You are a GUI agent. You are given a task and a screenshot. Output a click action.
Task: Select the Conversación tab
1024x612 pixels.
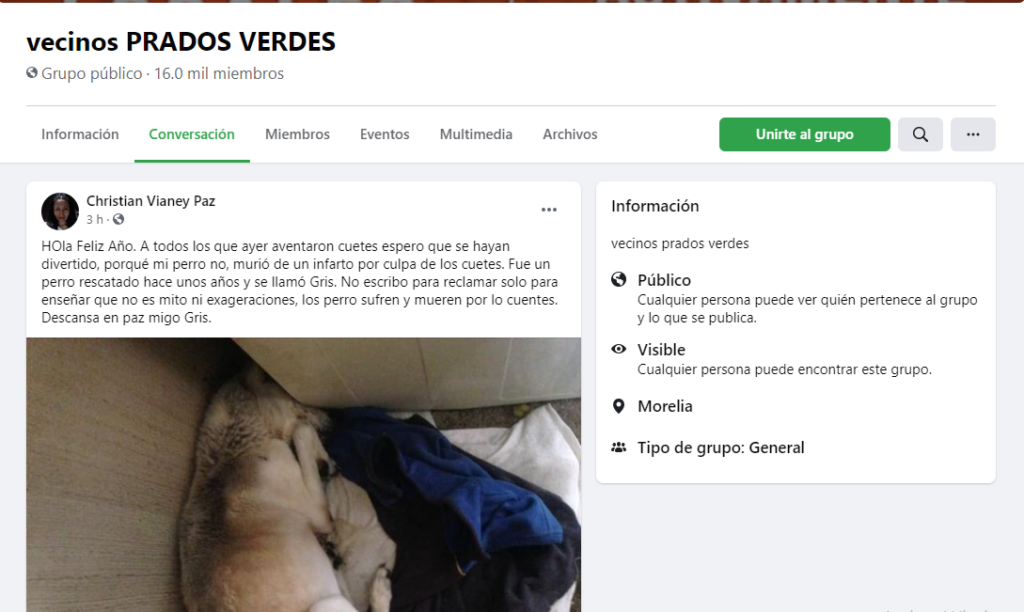pyautogui.click(x=191, y=135)
